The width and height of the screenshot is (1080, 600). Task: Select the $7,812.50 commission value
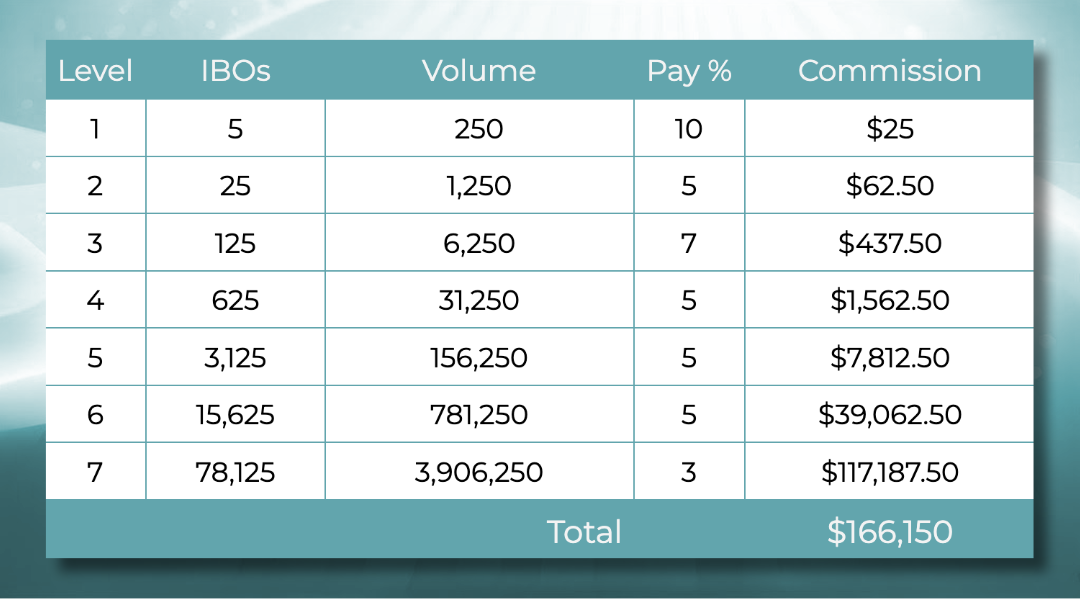889,357
